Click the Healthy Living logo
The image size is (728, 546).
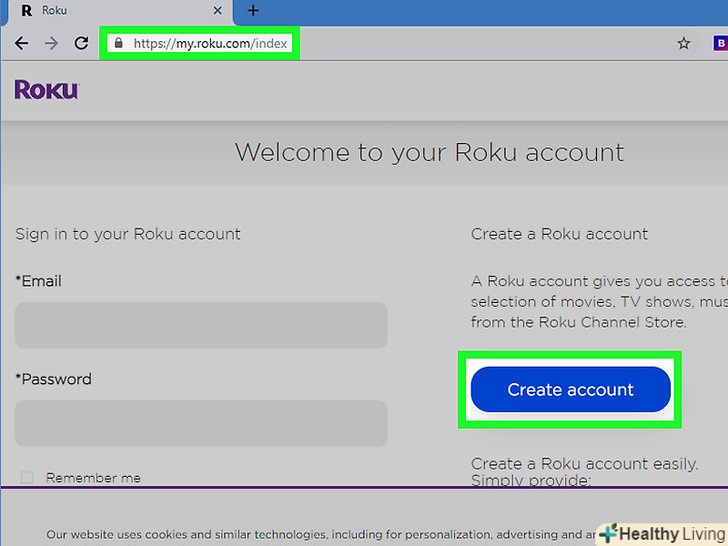coord(661,534)
